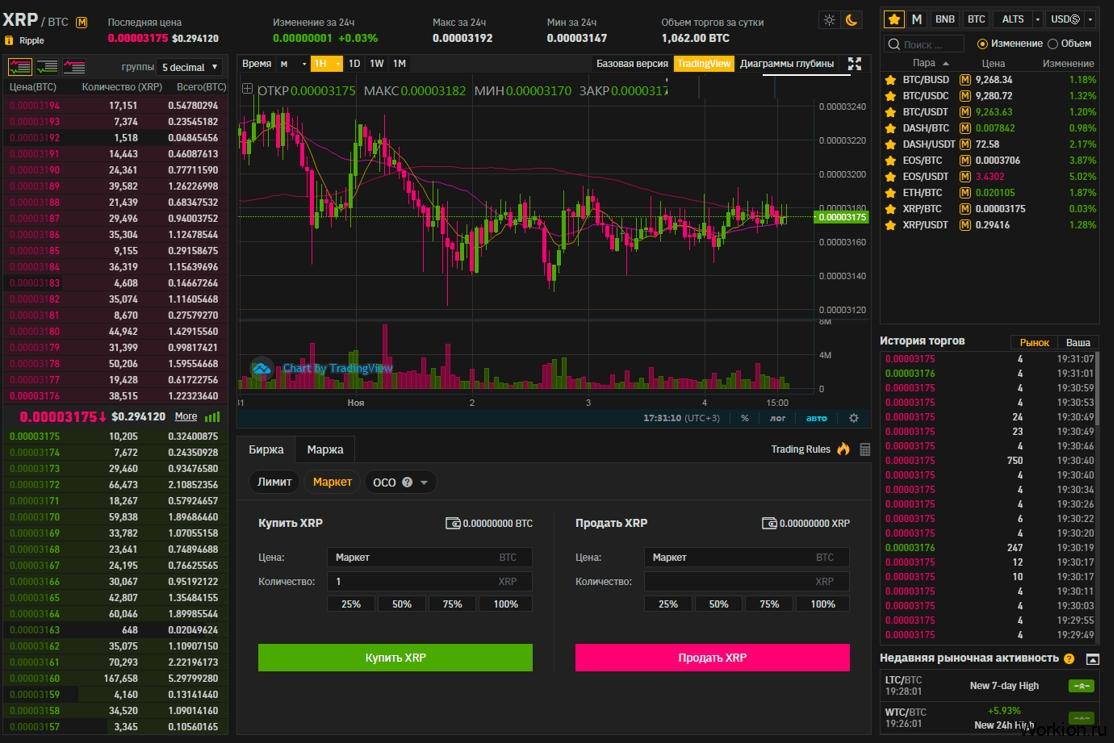Click the market list search magnifier
Screen dimensions: 1114x743
894,44
